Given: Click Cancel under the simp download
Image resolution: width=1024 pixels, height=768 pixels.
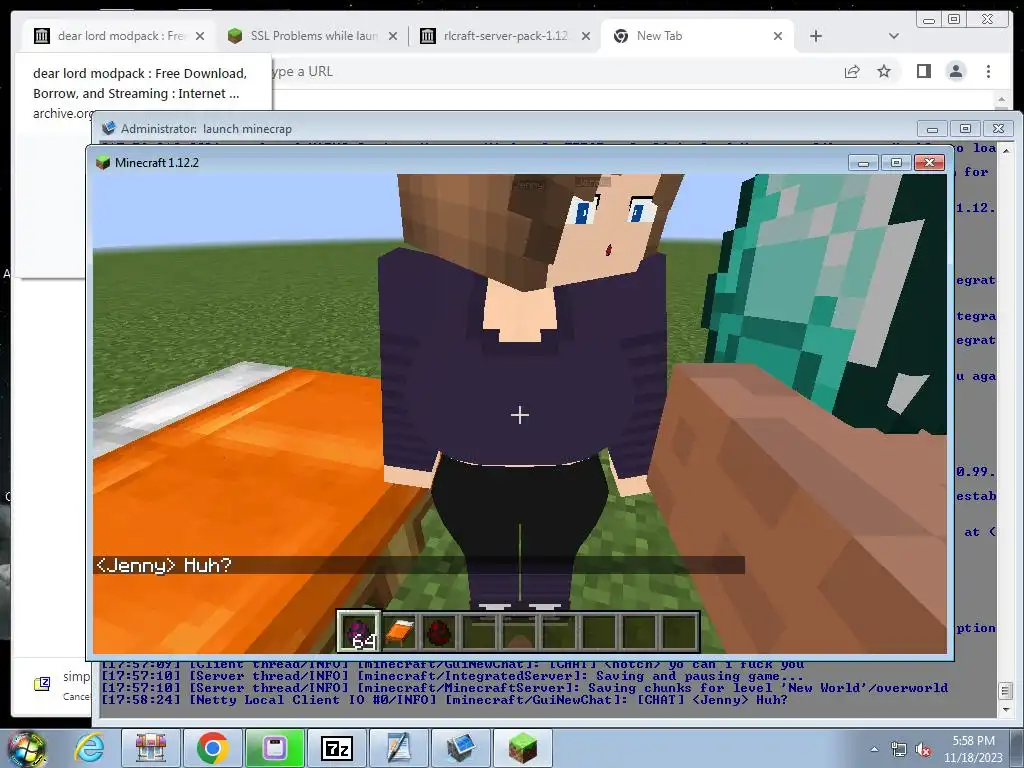Looking at the screenshot, I should click(76, 697).
